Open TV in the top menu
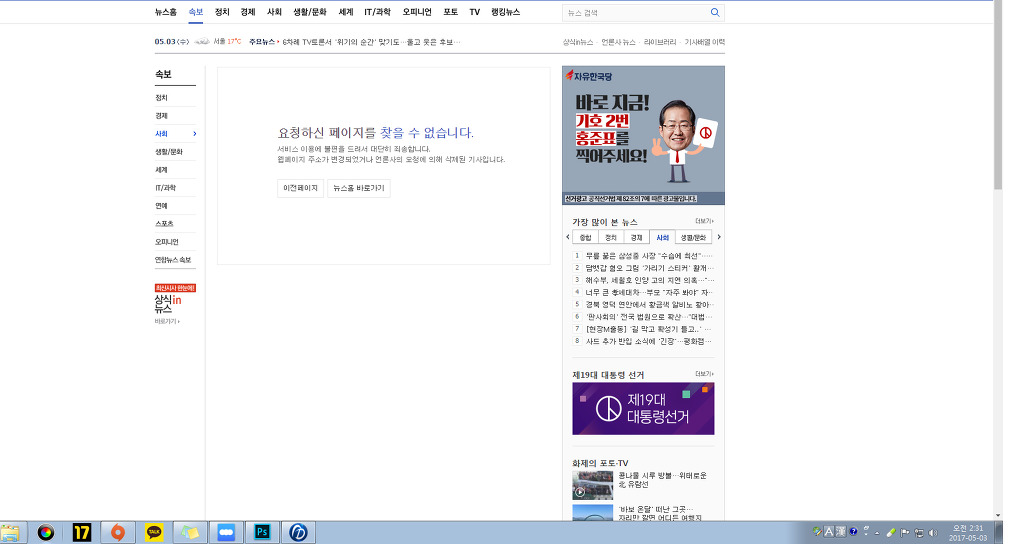1024x544 pixels. click(475, 12)
